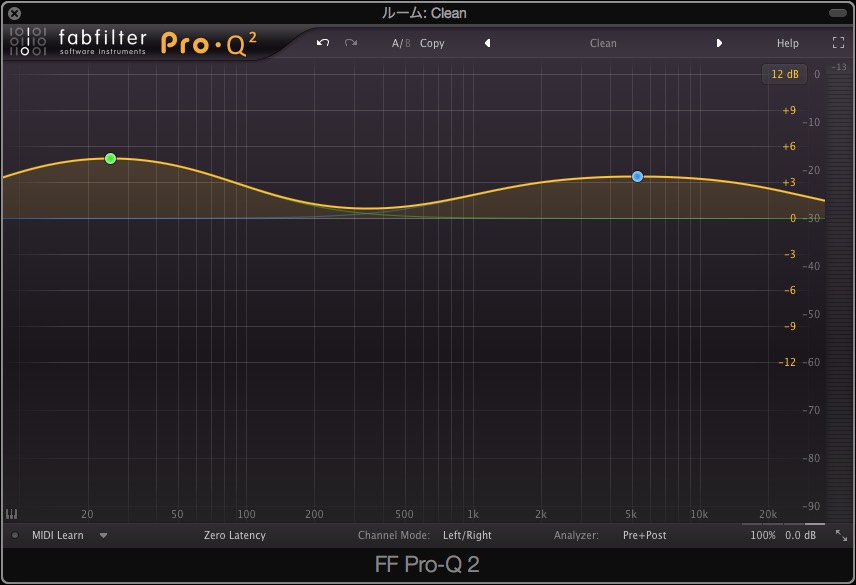
Task: Show the piano keyboard display icon
Action: [11, 514]
